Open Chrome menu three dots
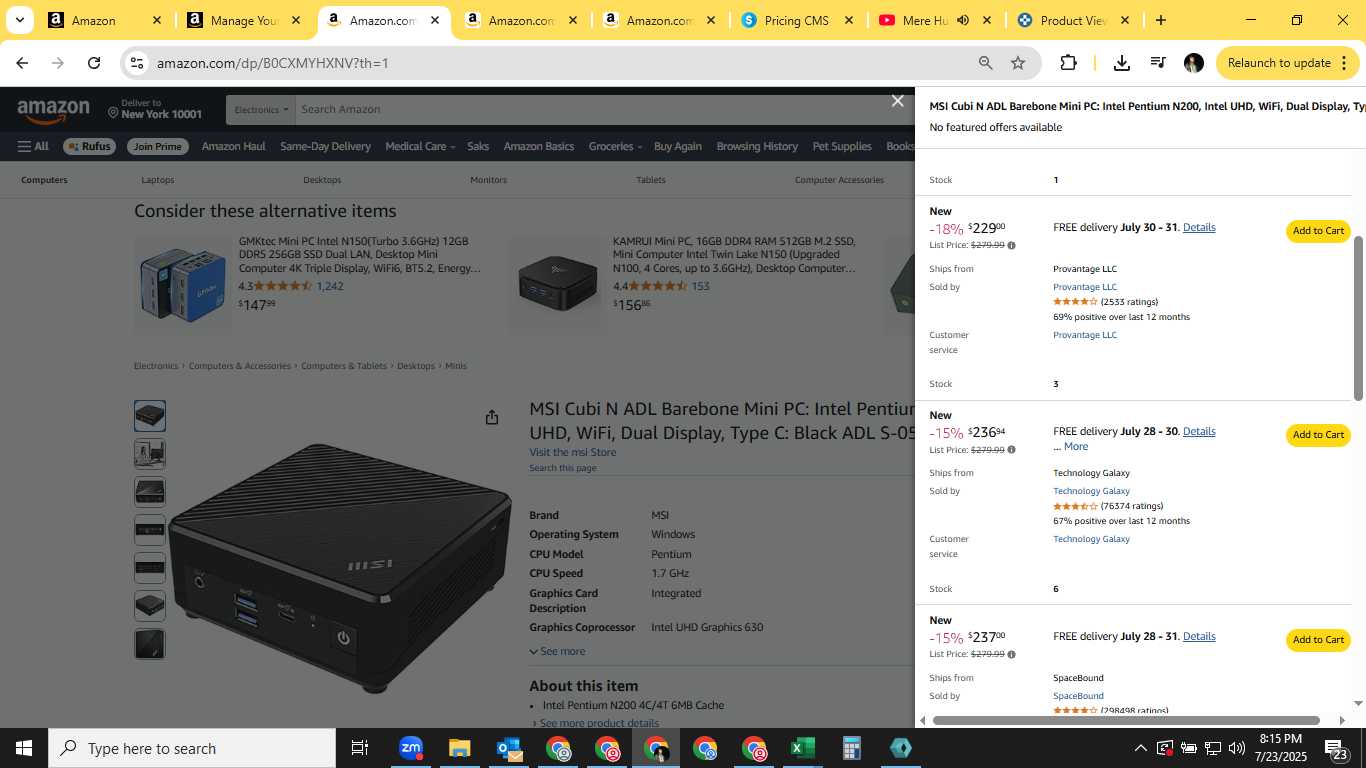 [1343, 63]
